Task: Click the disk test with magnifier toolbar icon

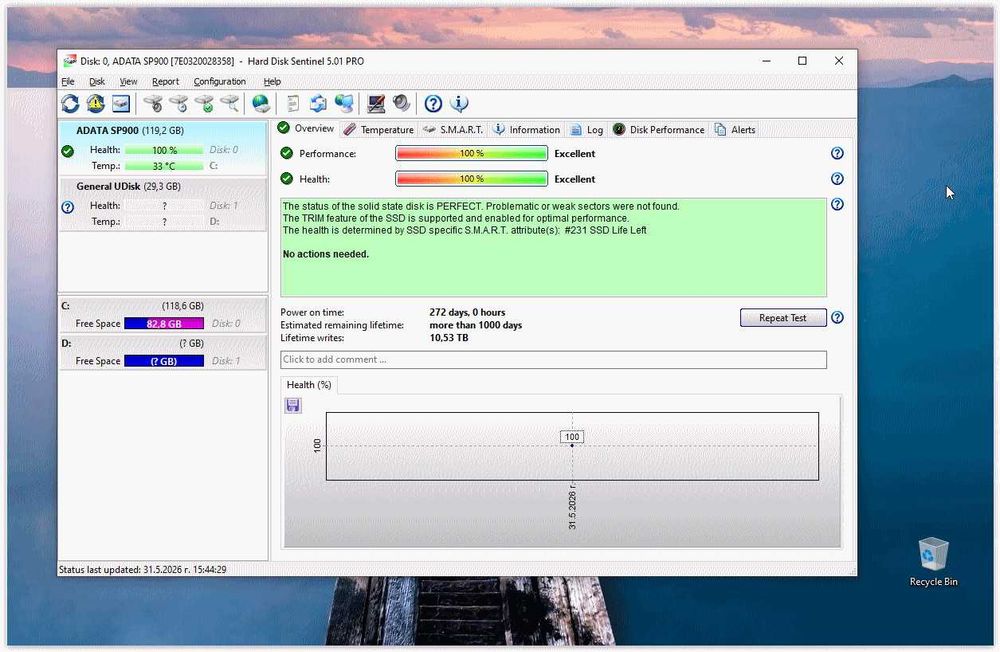Action: (230, 103)
